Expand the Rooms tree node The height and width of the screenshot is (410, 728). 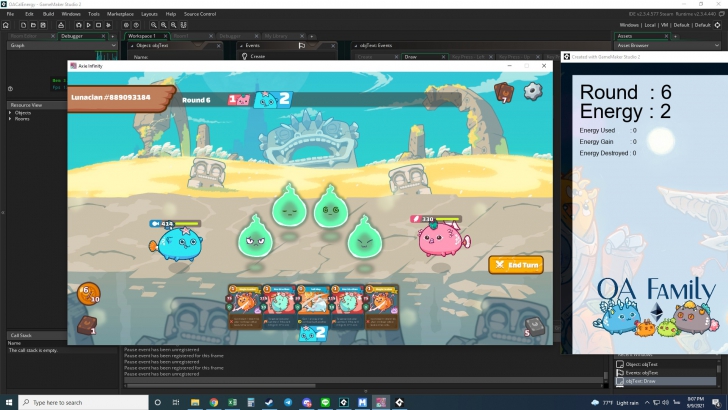point(10,119)
